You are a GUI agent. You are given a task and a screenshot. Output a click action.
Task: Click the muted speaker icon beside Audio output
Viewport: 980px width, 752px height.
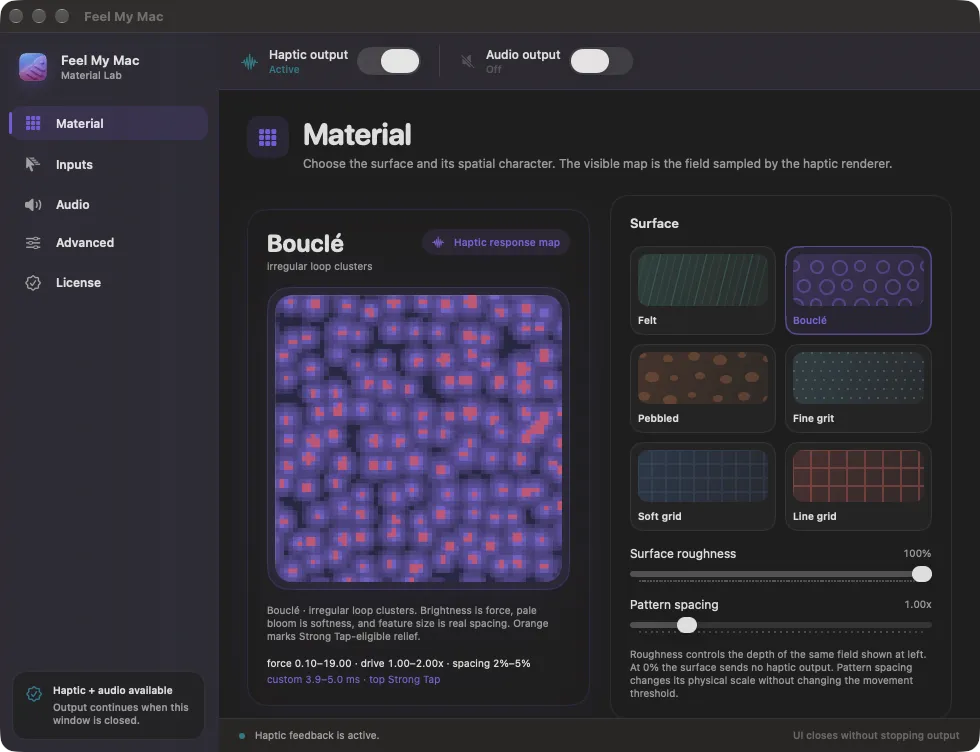coord(468,61)
